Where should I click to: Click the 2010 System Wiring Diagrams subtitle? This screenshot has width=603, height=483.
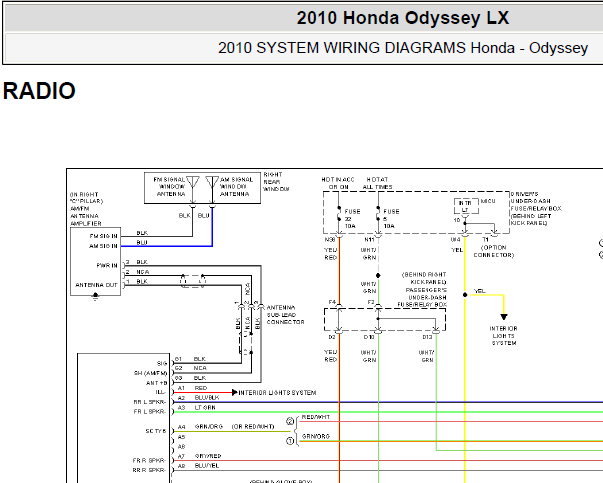(x=403, y=48)
